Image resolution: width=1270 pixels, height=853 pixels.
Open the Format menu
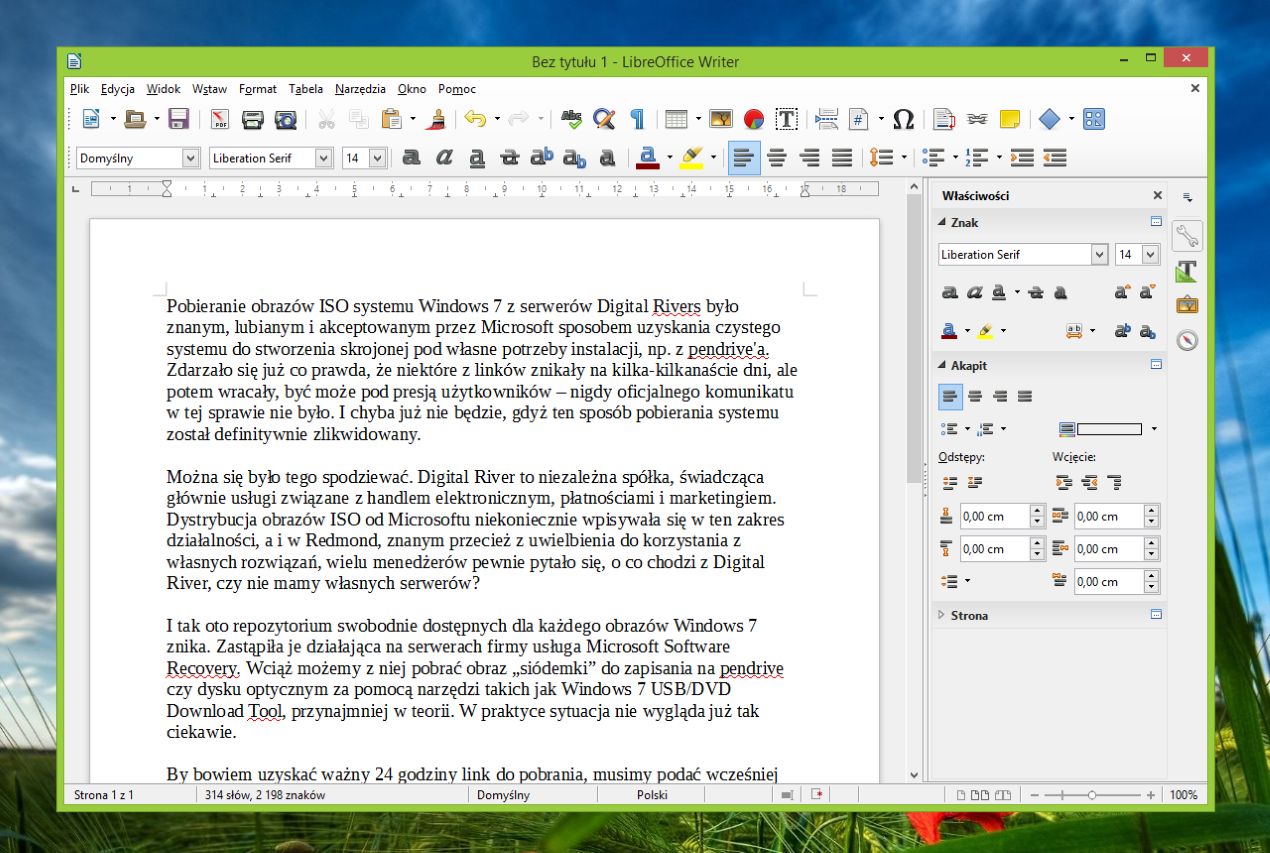click(258, 89)
